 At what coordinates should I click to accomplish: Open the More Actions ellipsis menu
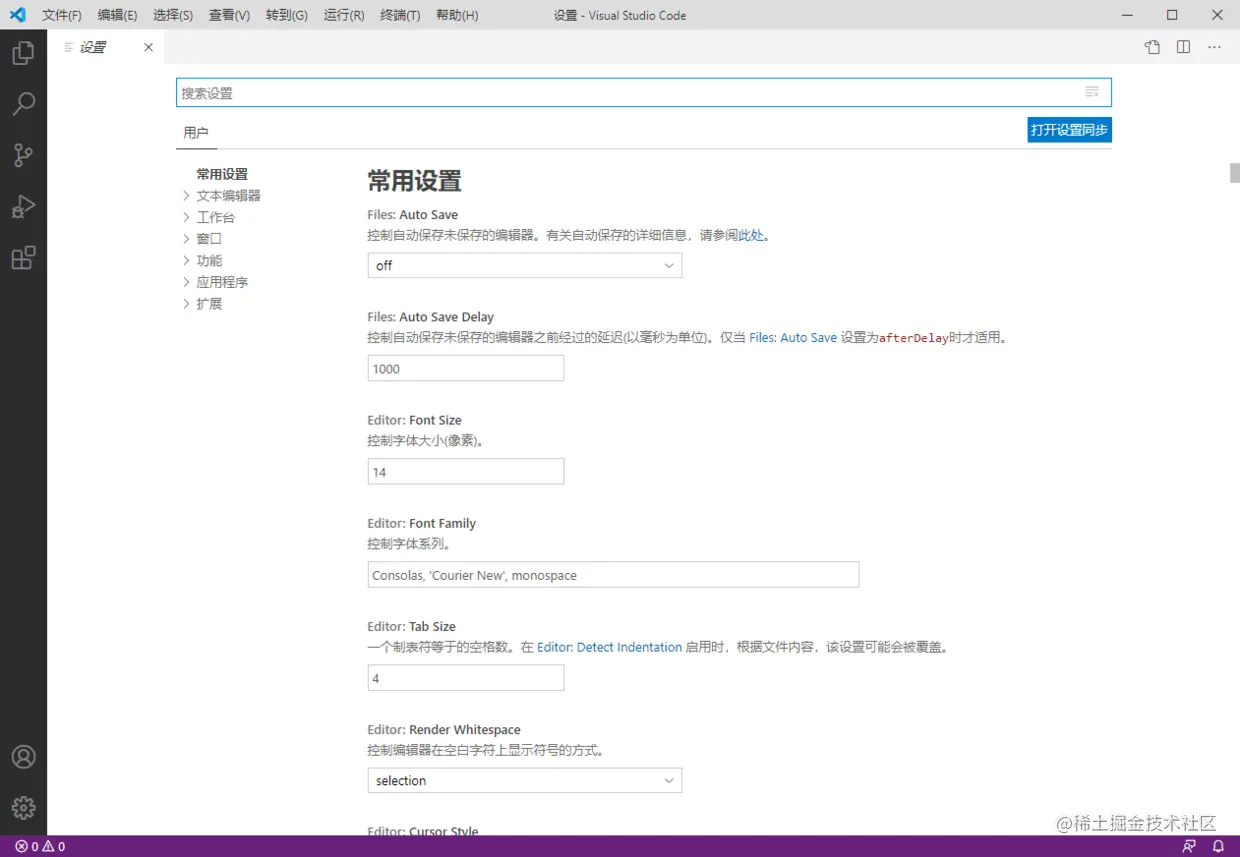pyautogui.click(x=1214, y=47)
